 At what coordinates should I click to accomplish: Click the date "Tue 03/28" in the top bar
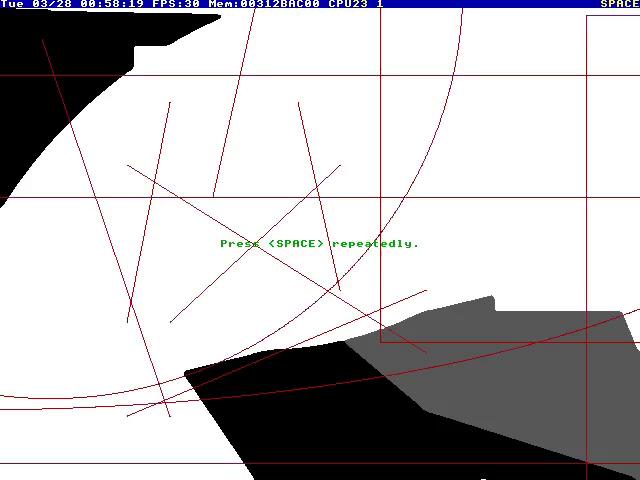36,4
